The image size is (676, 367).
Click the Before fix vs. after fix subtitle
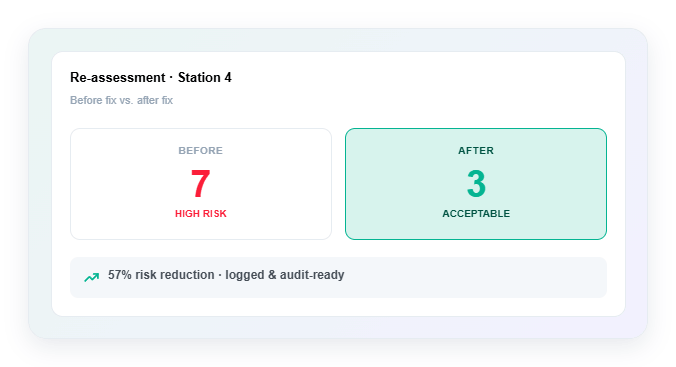click(x=121, y=100)
